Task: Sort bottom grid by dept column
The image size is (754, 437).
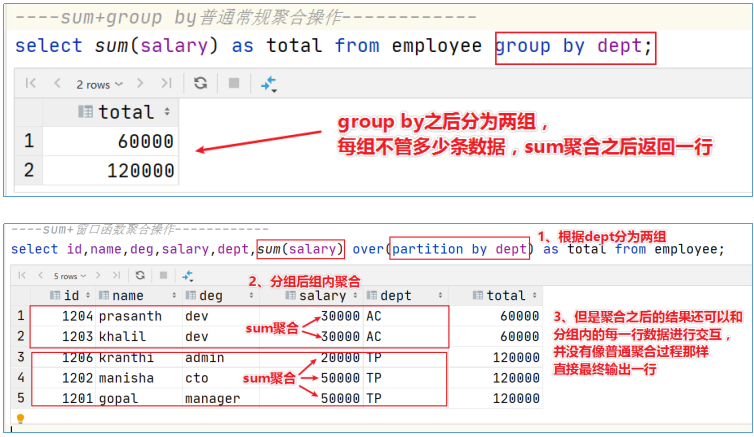Action: click(x=440, y=295)
